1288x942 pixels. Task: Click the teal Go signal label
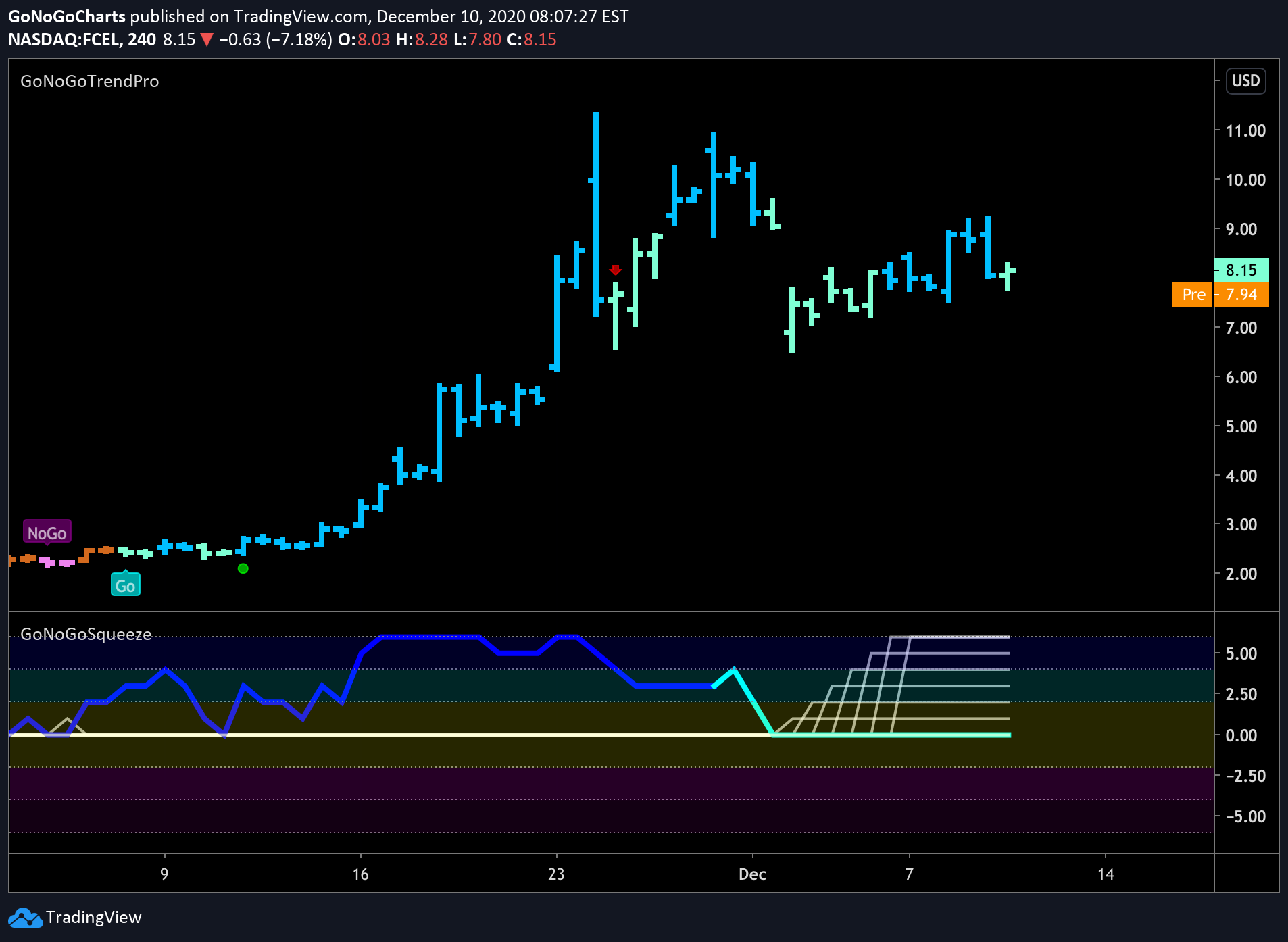[126, 585]
